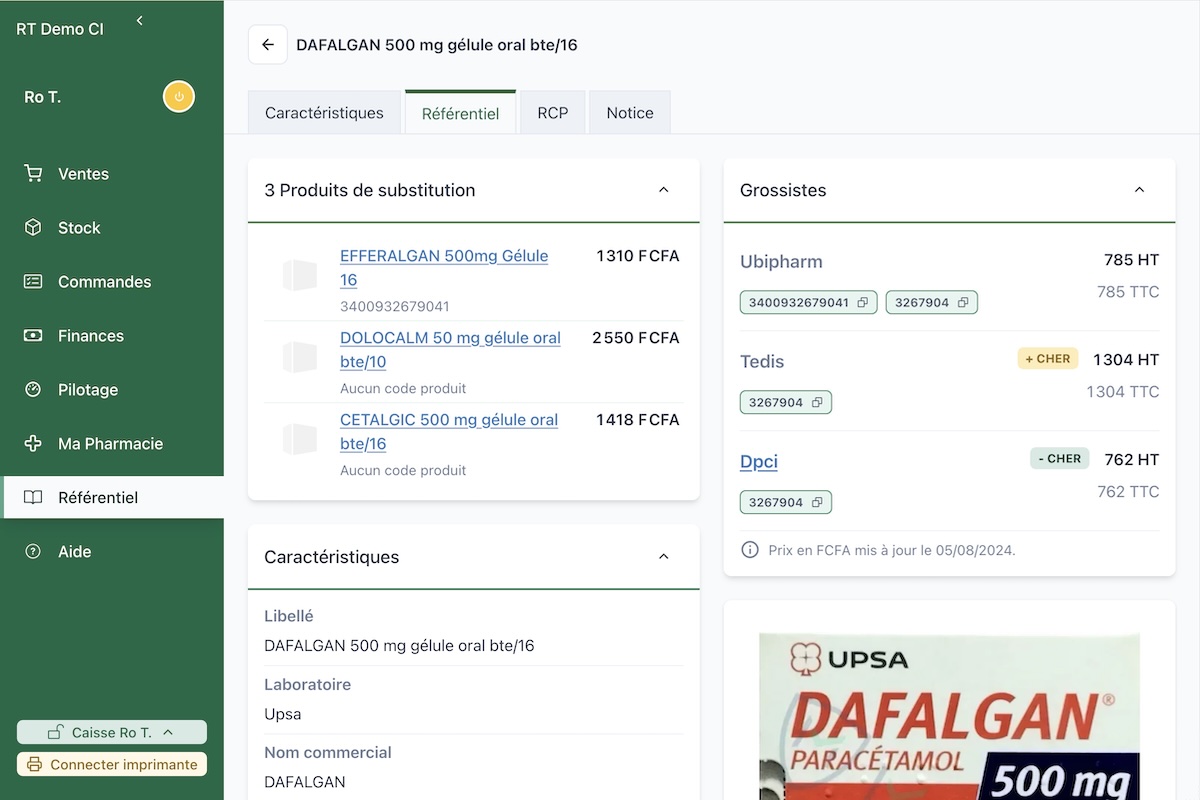Viewport: 1200px width, 800px height.
Task: Open Ventes from the sidebar
Action: pos(83,174)
